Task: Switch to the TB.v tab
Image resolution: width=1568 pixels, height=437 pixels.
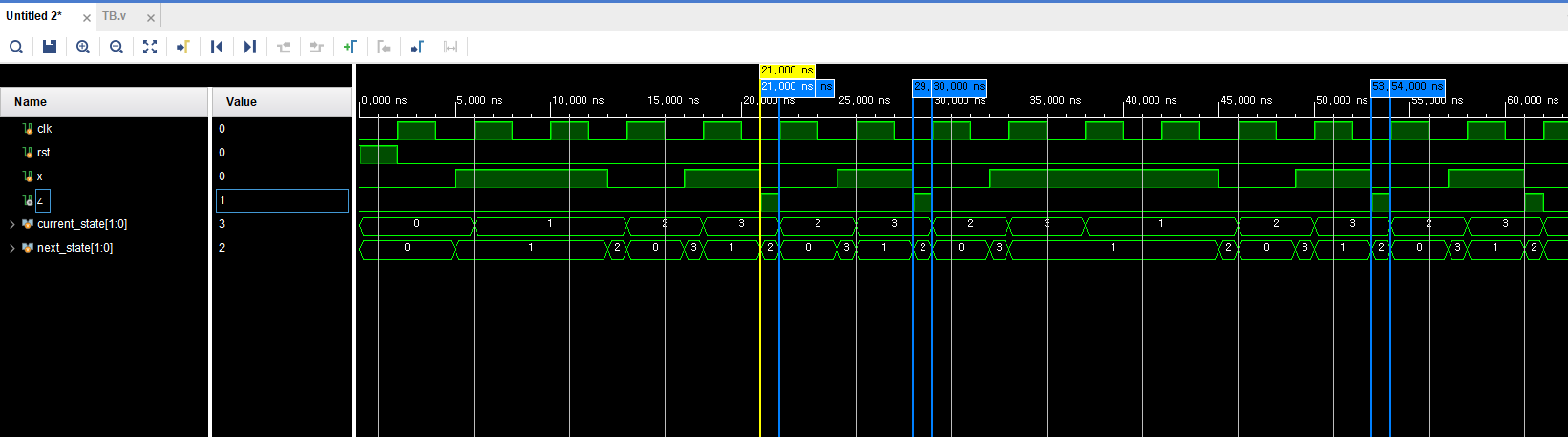Action: [114, 16]
